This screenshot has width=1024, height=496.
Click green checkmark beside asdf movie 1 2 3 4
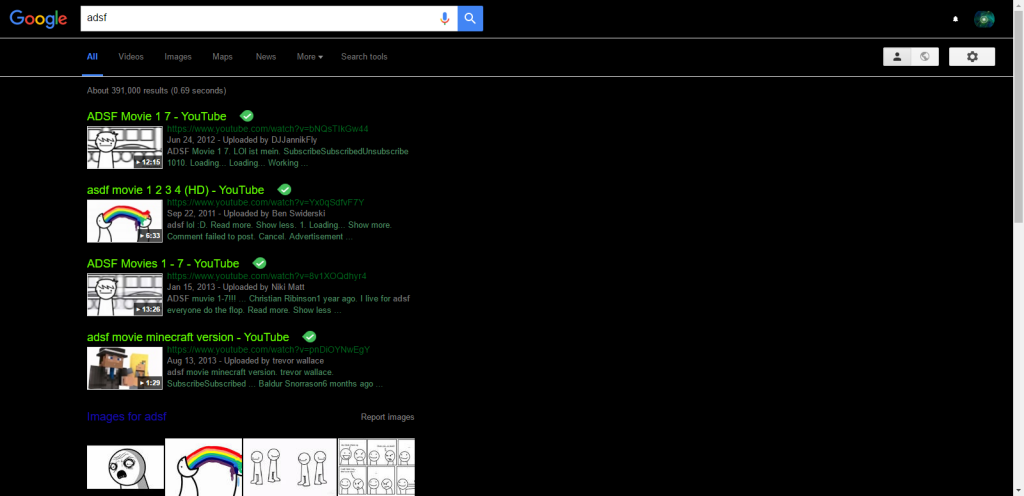pyautogui.click(x=284, y=189)
